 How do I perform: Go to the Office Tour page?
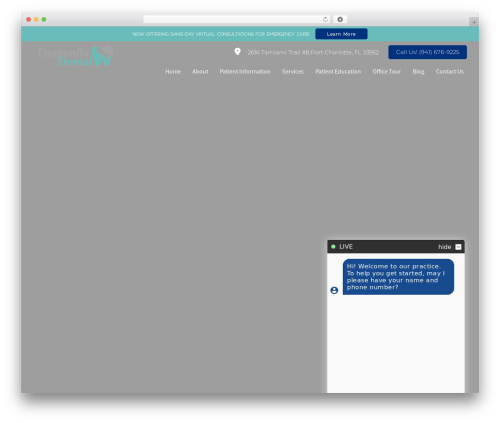click(387, 72)
